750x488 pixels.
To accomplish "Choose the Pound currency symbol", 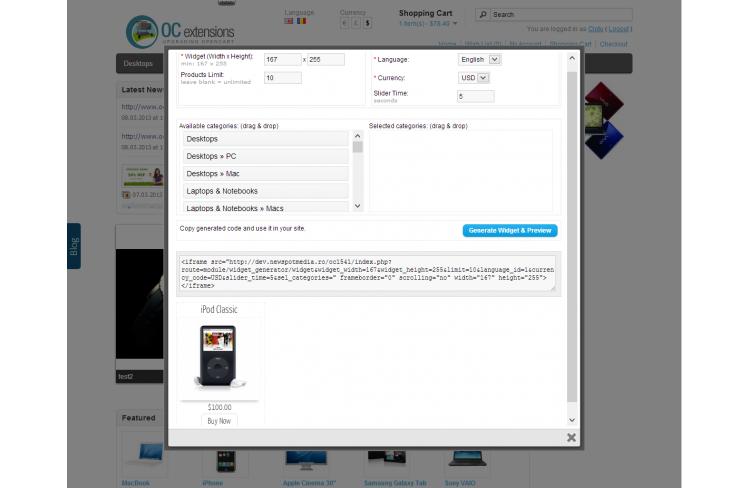I will 355,23.
